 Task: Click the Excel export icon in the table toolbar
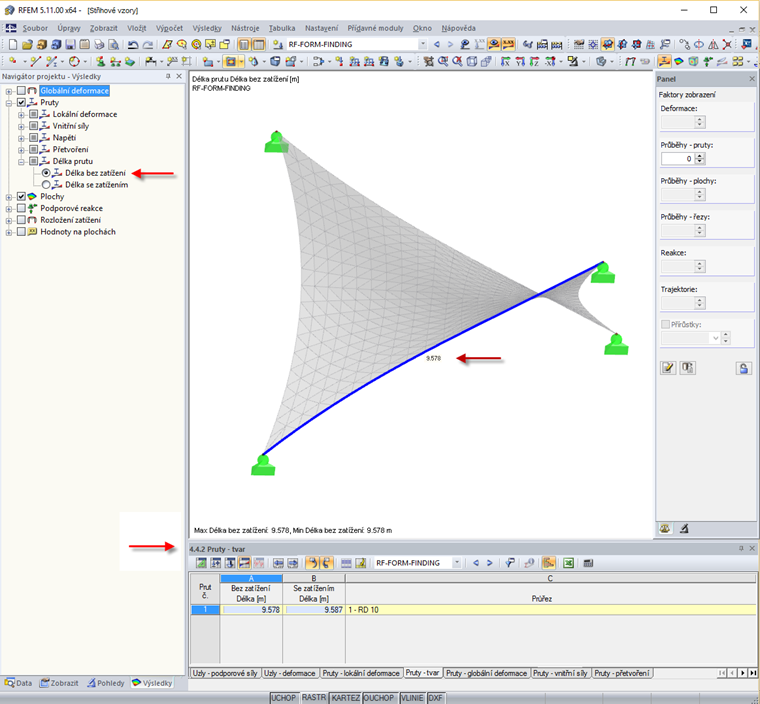tap(569, 563)
